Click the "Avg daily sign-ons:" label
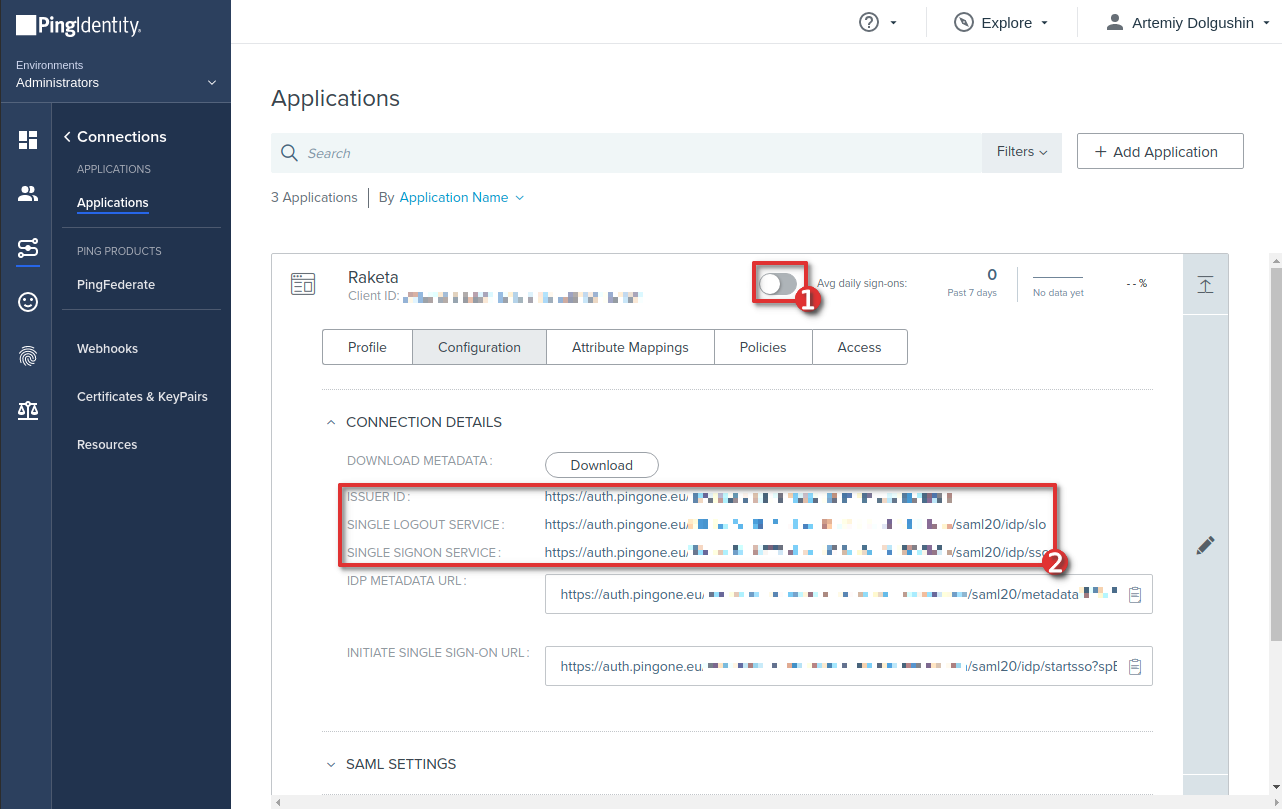This screenshot has height=809, width=1282. 862,283
